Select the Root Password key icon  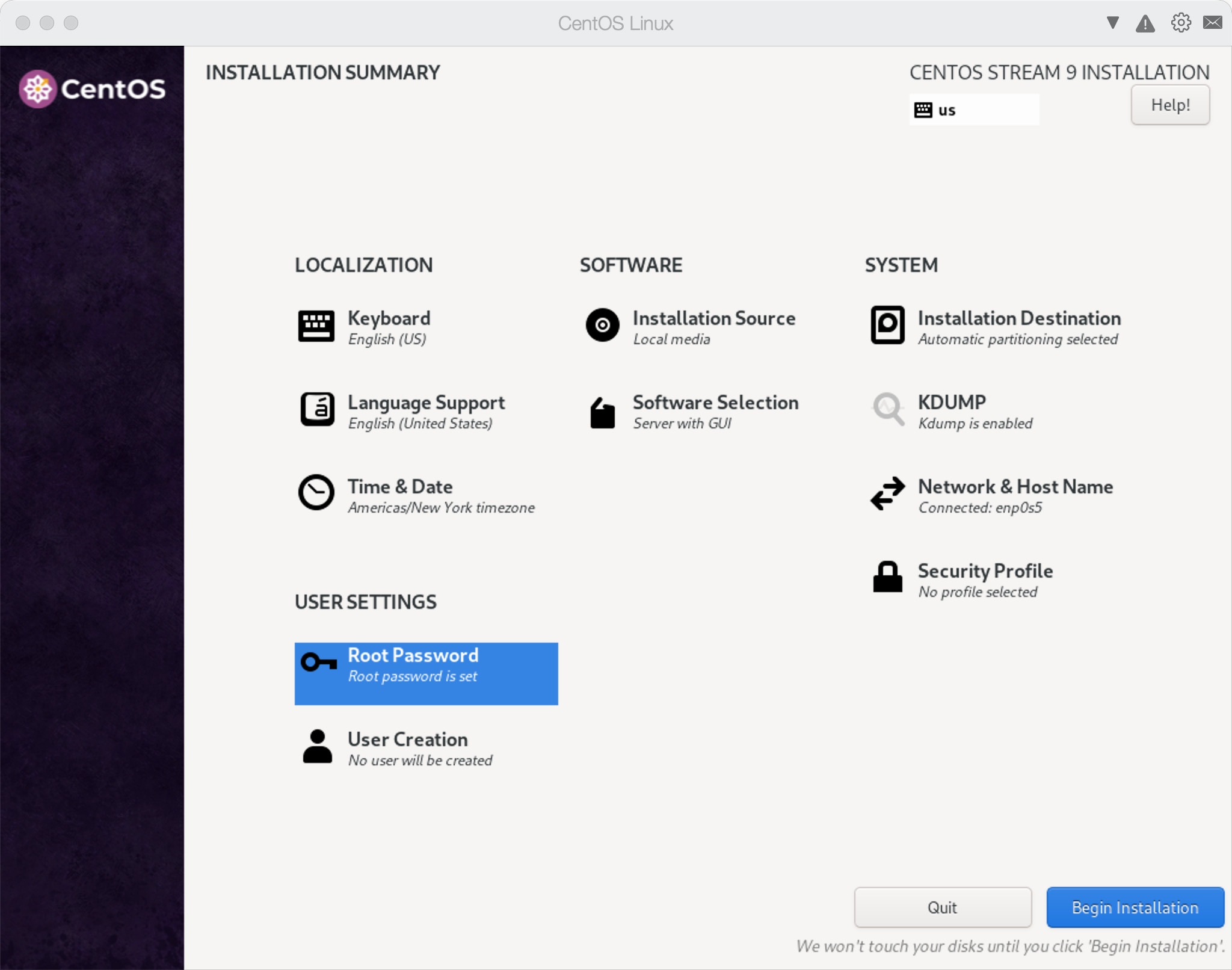pos(319,663)
